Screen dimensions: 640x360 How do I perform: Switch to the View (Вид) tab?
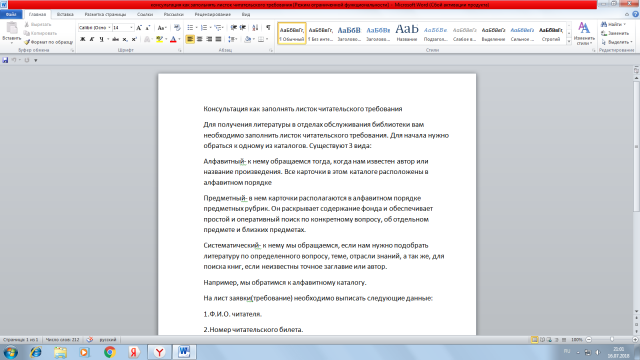click(246, 14)
